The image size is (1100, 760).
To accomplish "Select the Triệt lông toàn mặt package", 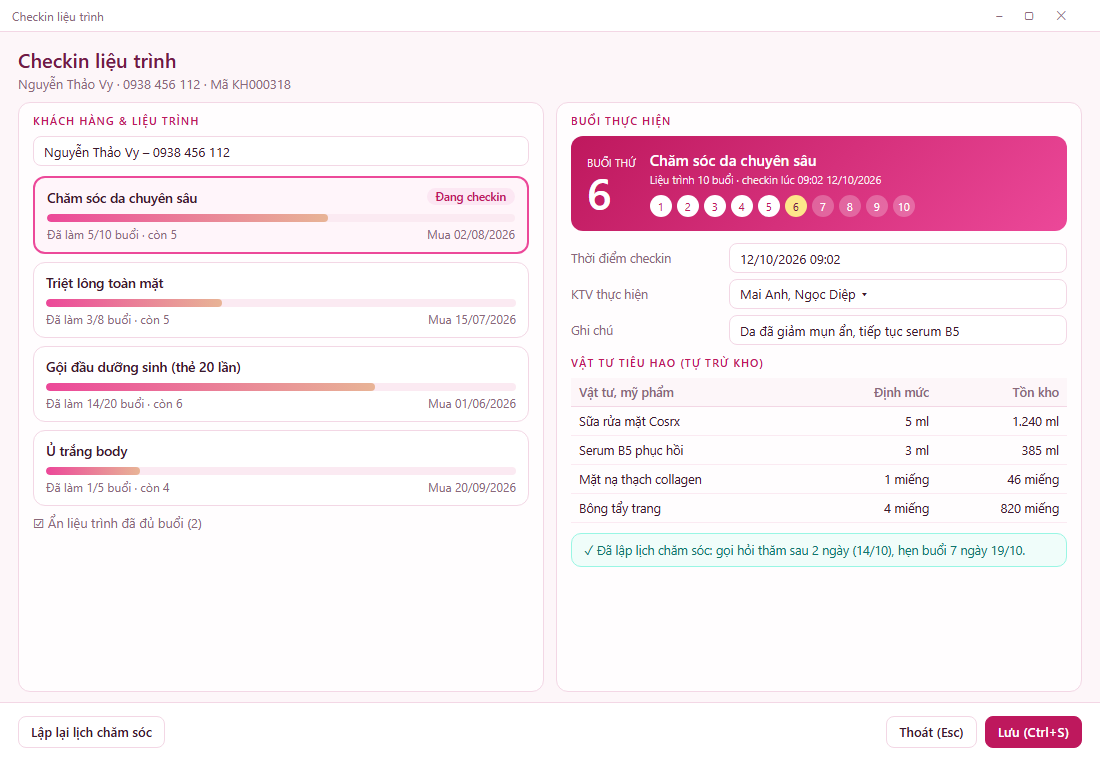I will 281,300.
